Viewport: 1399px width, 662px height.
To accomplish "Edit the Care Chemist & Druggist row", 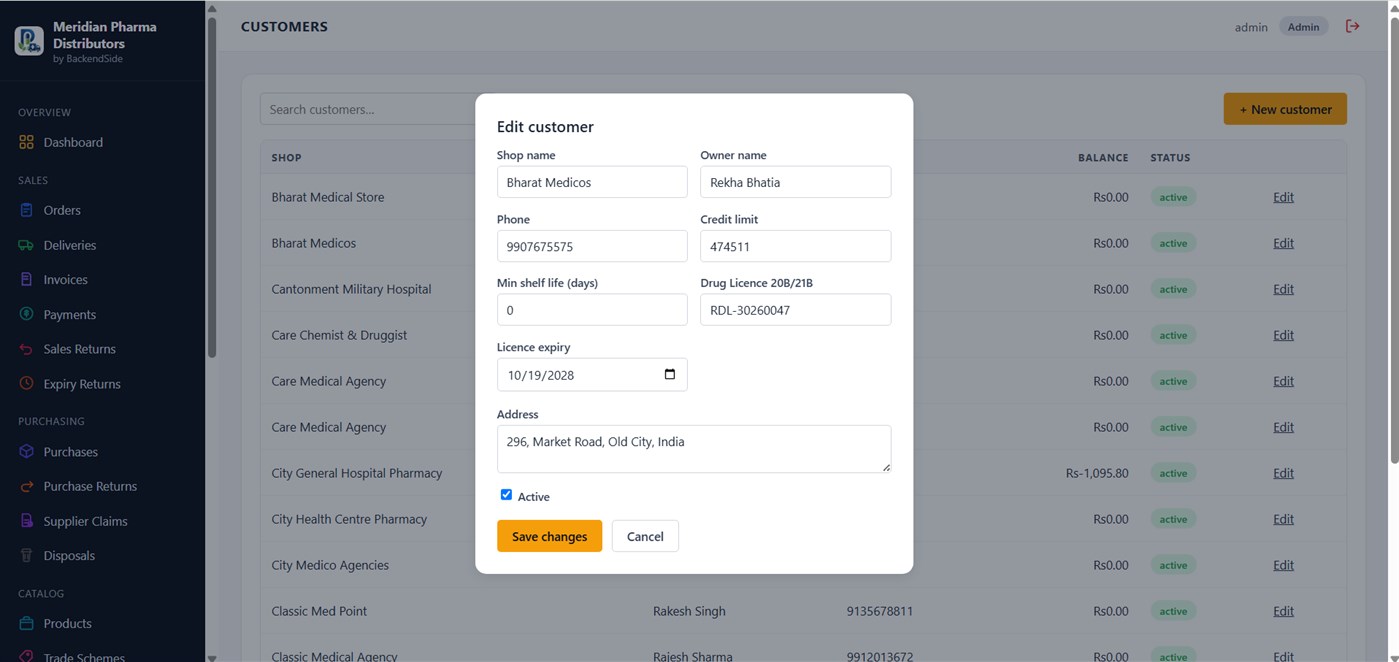I will [x=1283, y=335].
